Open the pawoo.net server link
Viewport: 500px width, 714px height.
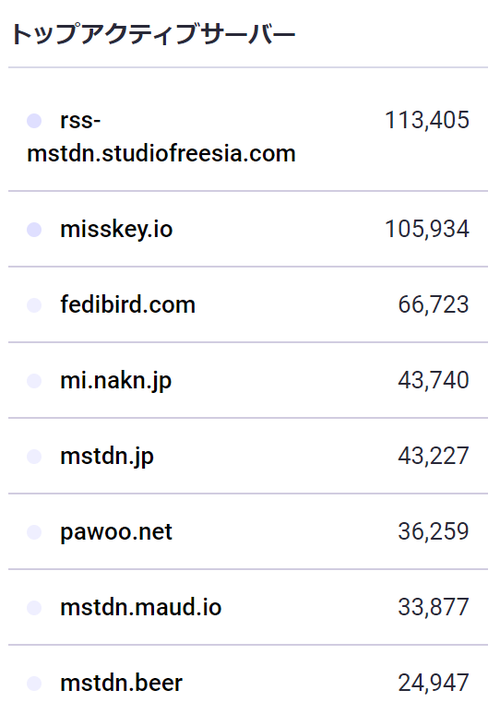point(116,532)
